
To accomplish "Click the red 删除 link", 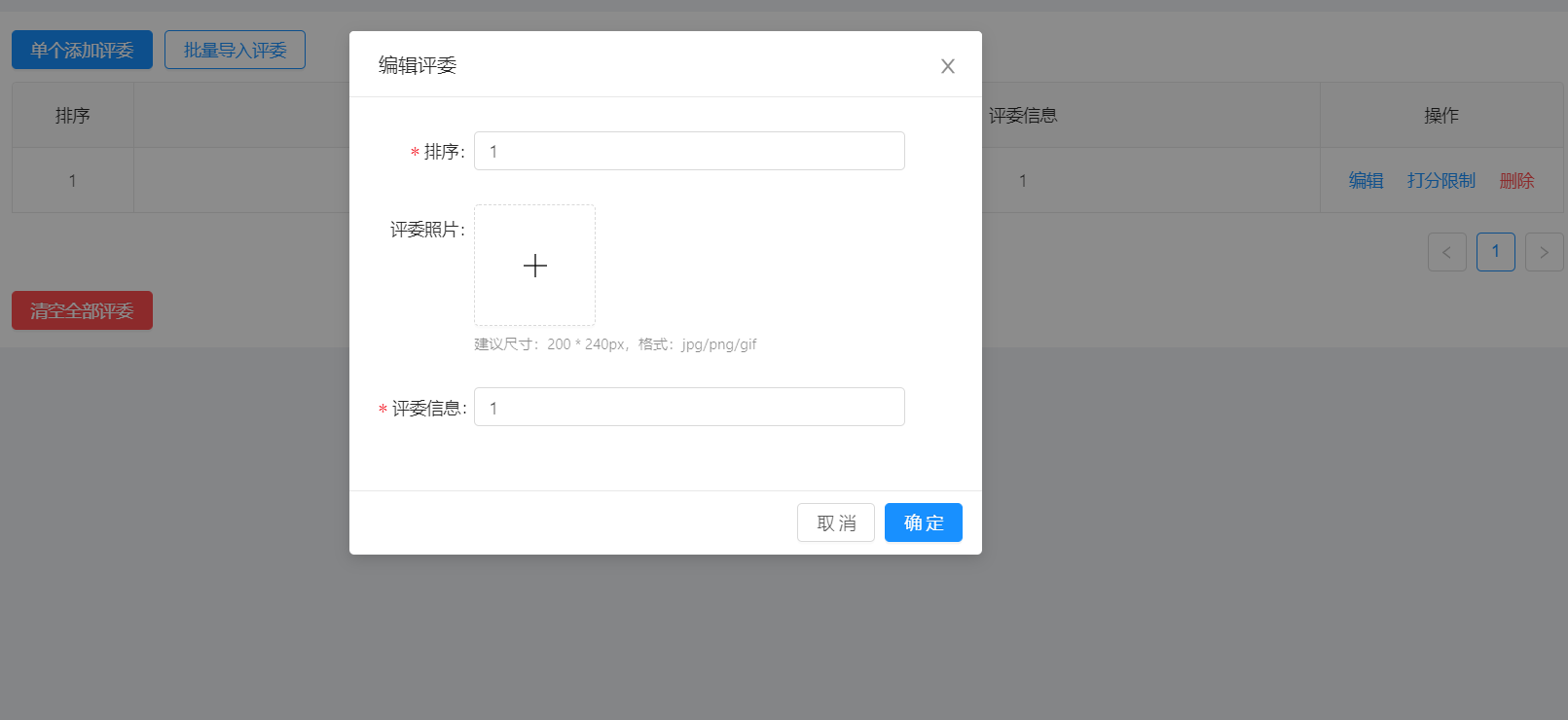I will point(1516,180).
